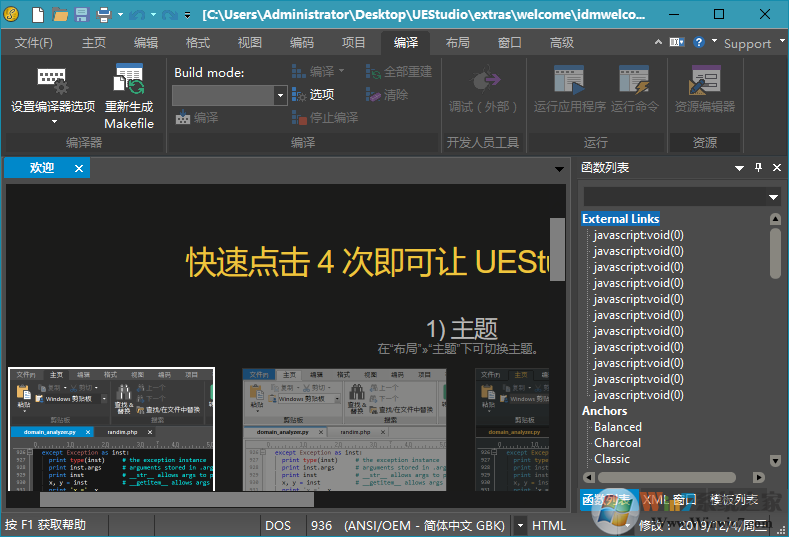Switch to the 格式 ribbon tab
The width and height of the screenshot is (789, 537).
pos(198,43)
